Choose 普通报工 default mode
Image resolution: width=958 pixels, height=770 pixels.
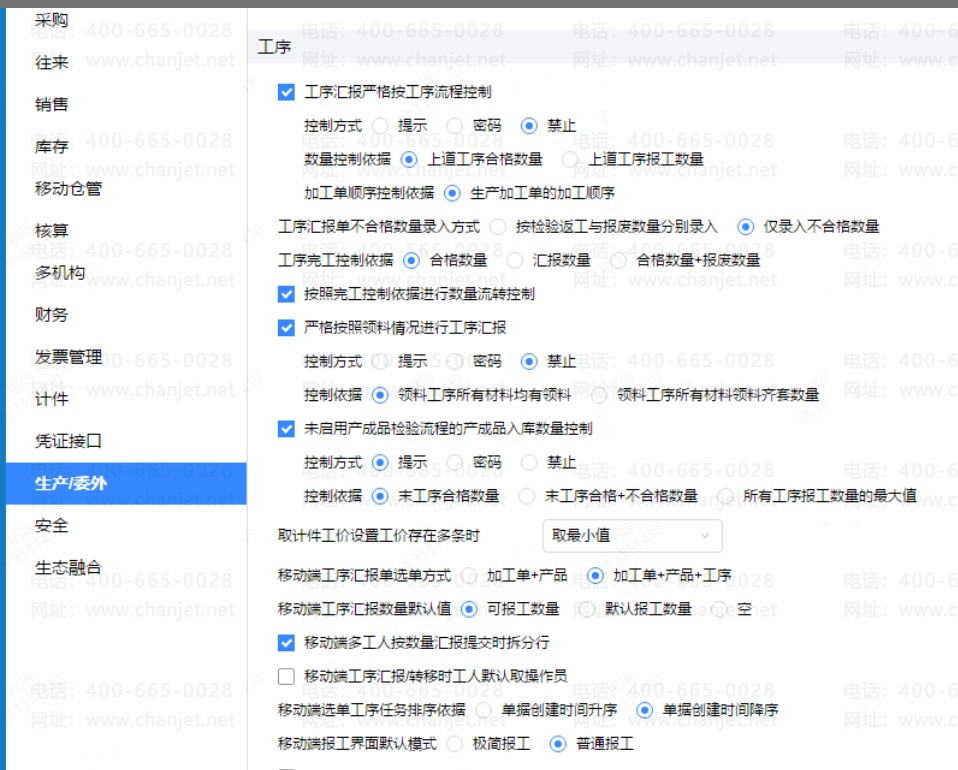558,744
